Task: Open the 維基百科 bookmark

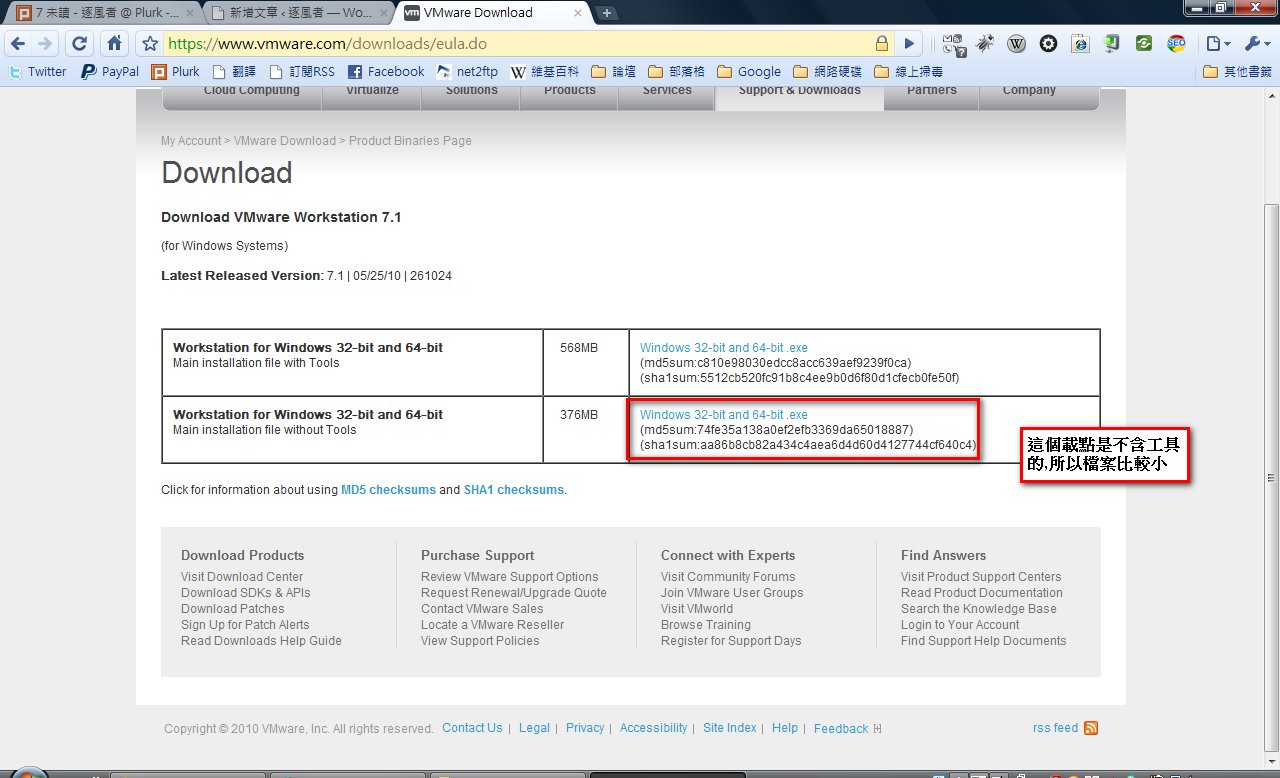Action: (x=546, y=72)
